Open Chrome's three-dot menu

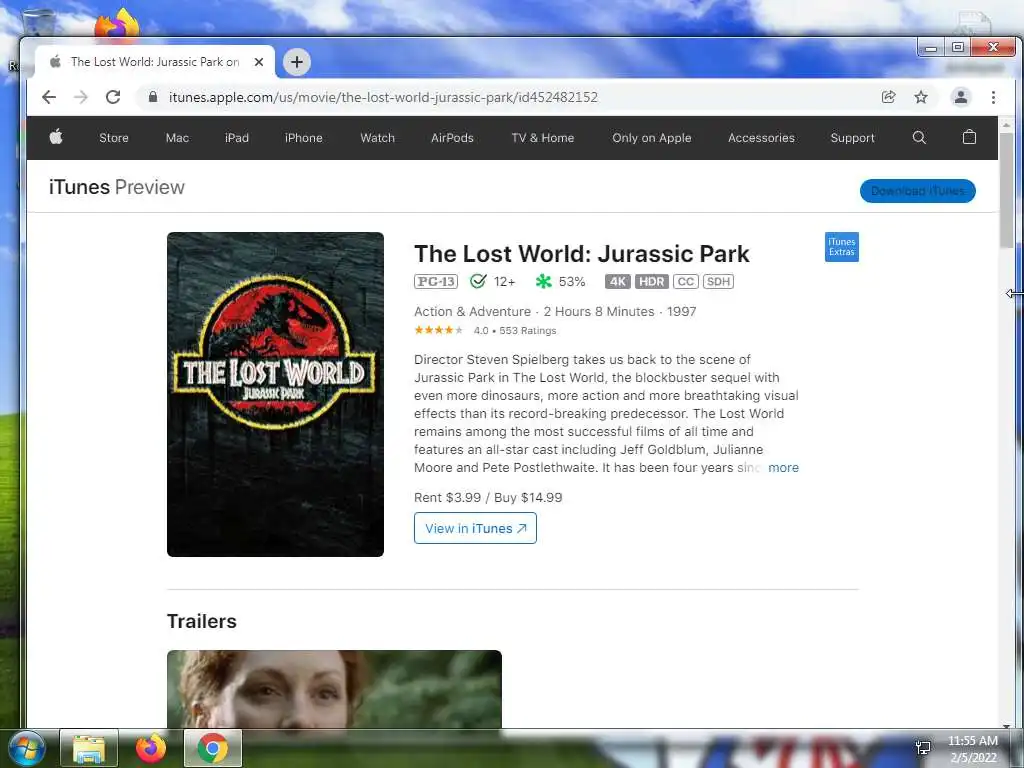[993, 97]
